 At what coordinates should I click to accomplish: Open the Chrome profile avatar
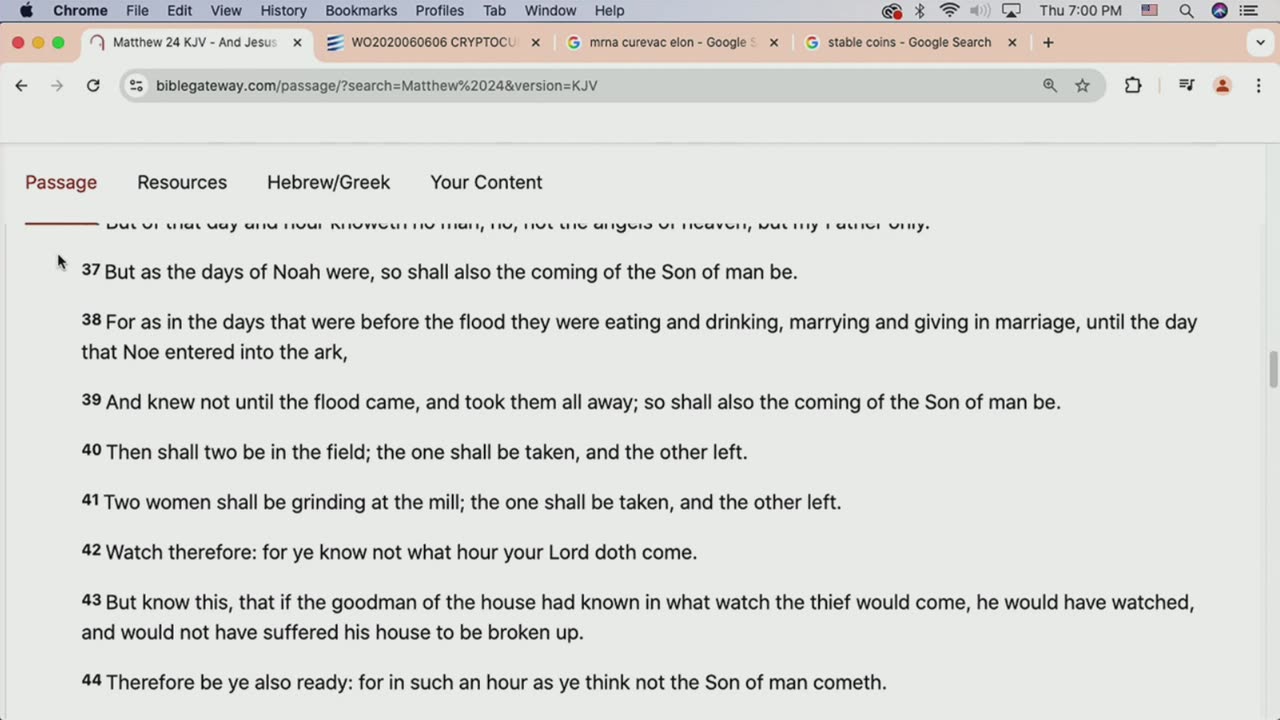click(x=1222, y=86)
